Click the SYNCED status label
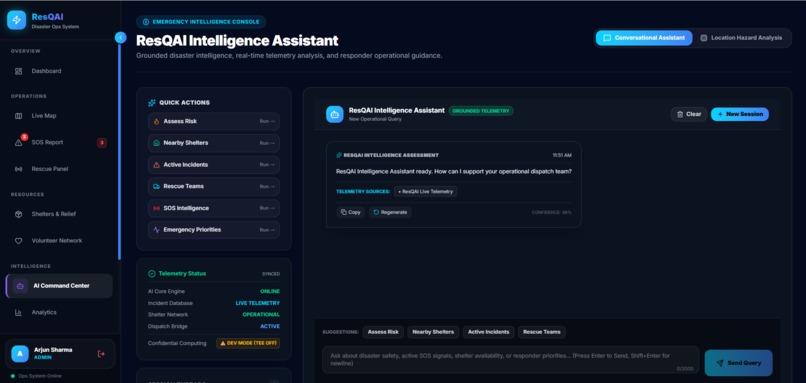This screenshot has height=383, width=806. click(271, 274)
